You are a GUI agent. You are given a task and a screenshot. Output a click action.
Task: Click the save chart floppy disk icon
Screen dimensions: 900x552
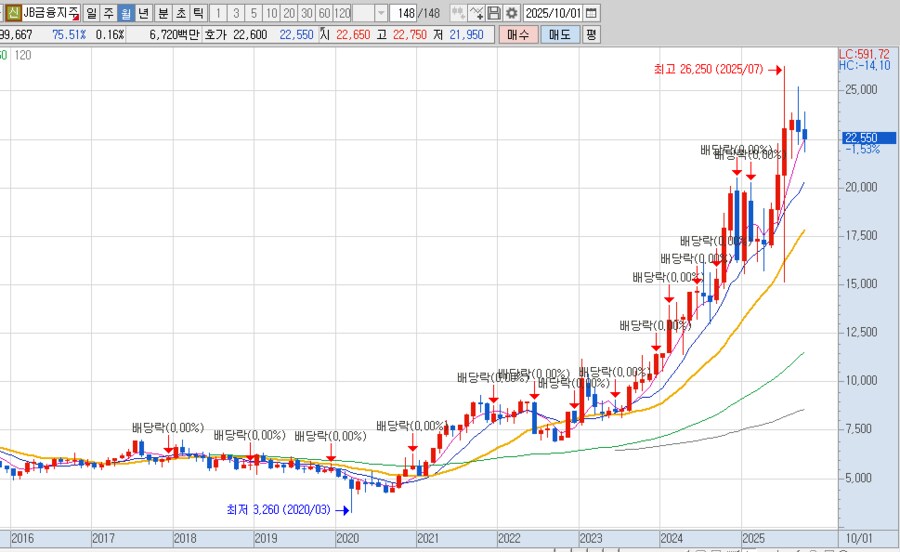point(494,13)
